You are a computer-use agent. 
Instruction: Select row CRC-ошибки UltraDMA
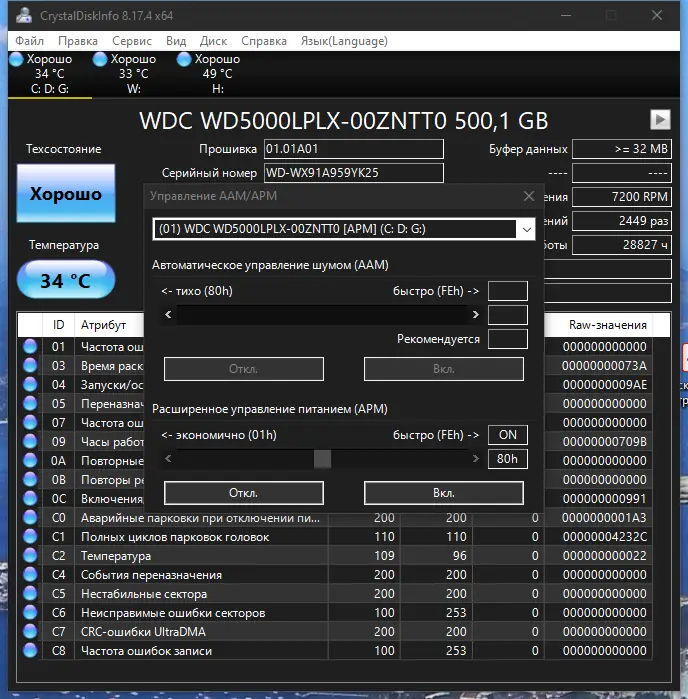[x=334, y=632]
